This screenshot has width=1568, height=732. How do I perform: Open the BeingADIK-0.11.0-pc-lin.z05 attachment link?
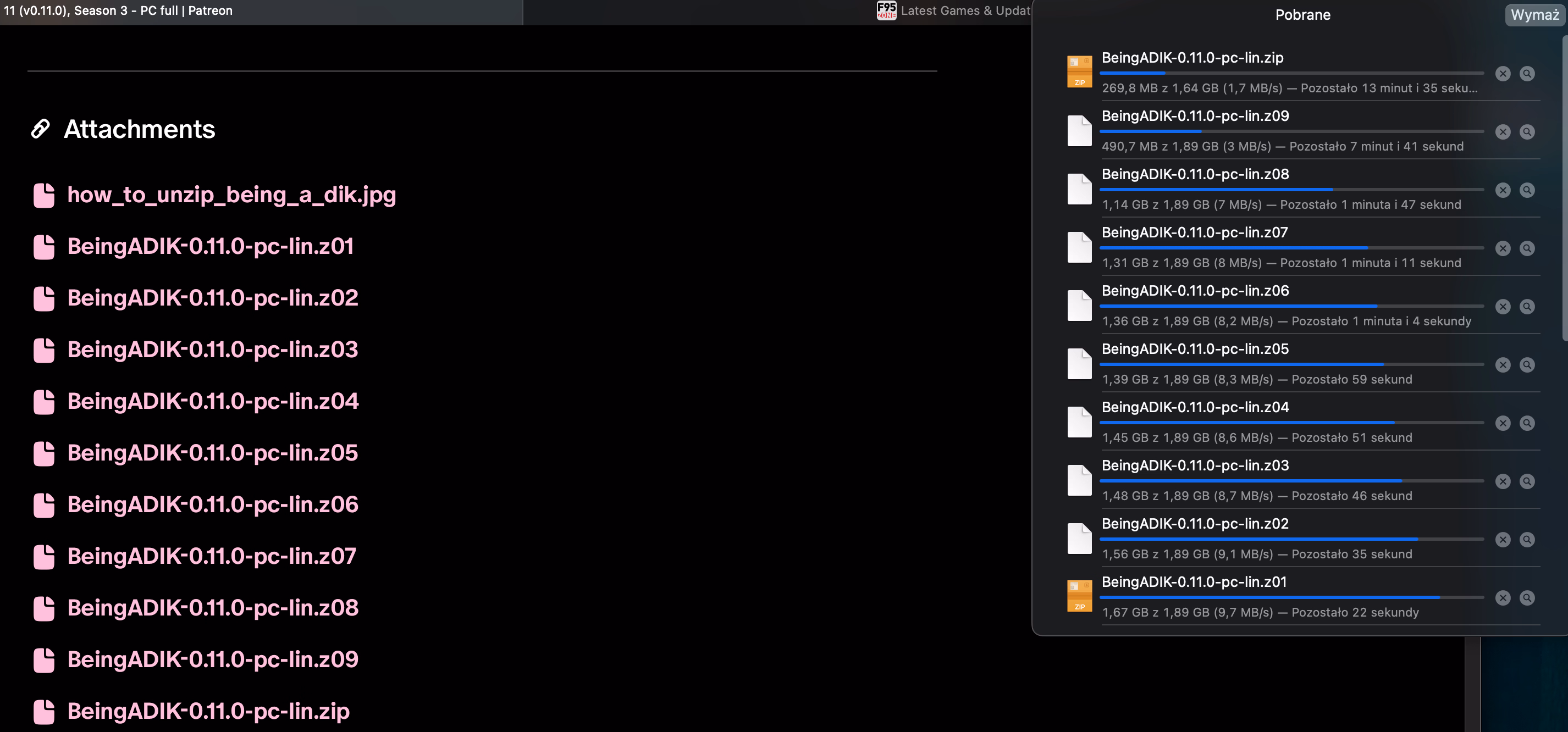(212, 453)
